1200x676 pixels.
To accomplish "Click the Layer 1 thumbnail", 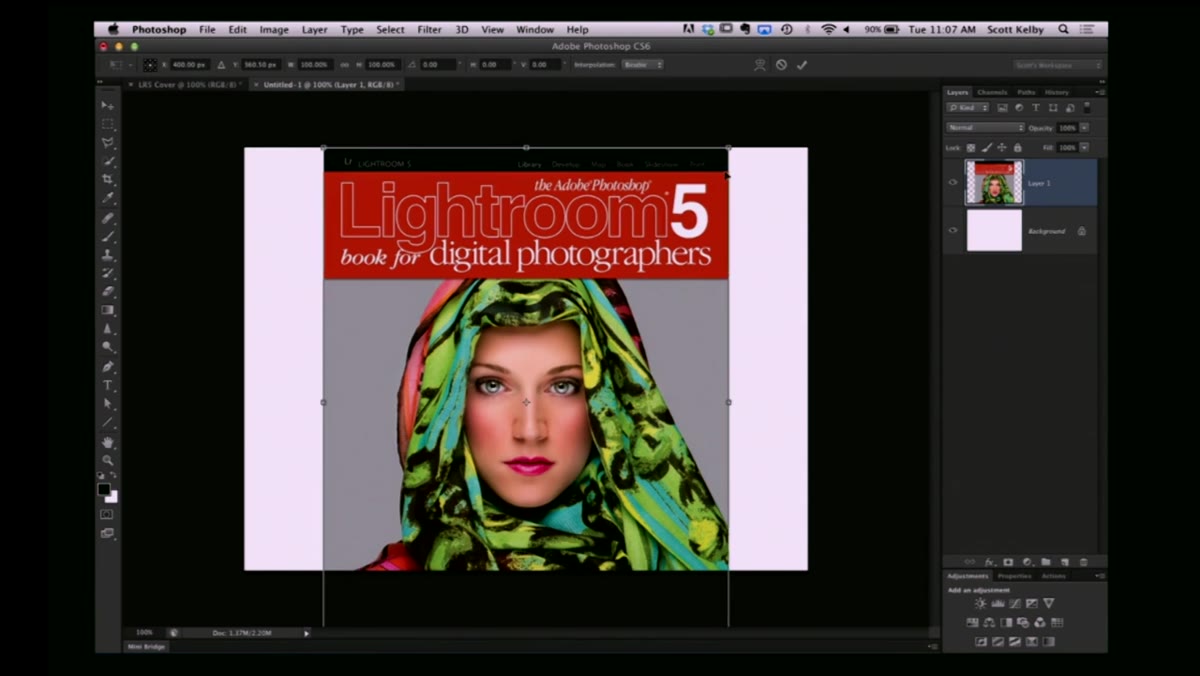I will tap(994, 182).
